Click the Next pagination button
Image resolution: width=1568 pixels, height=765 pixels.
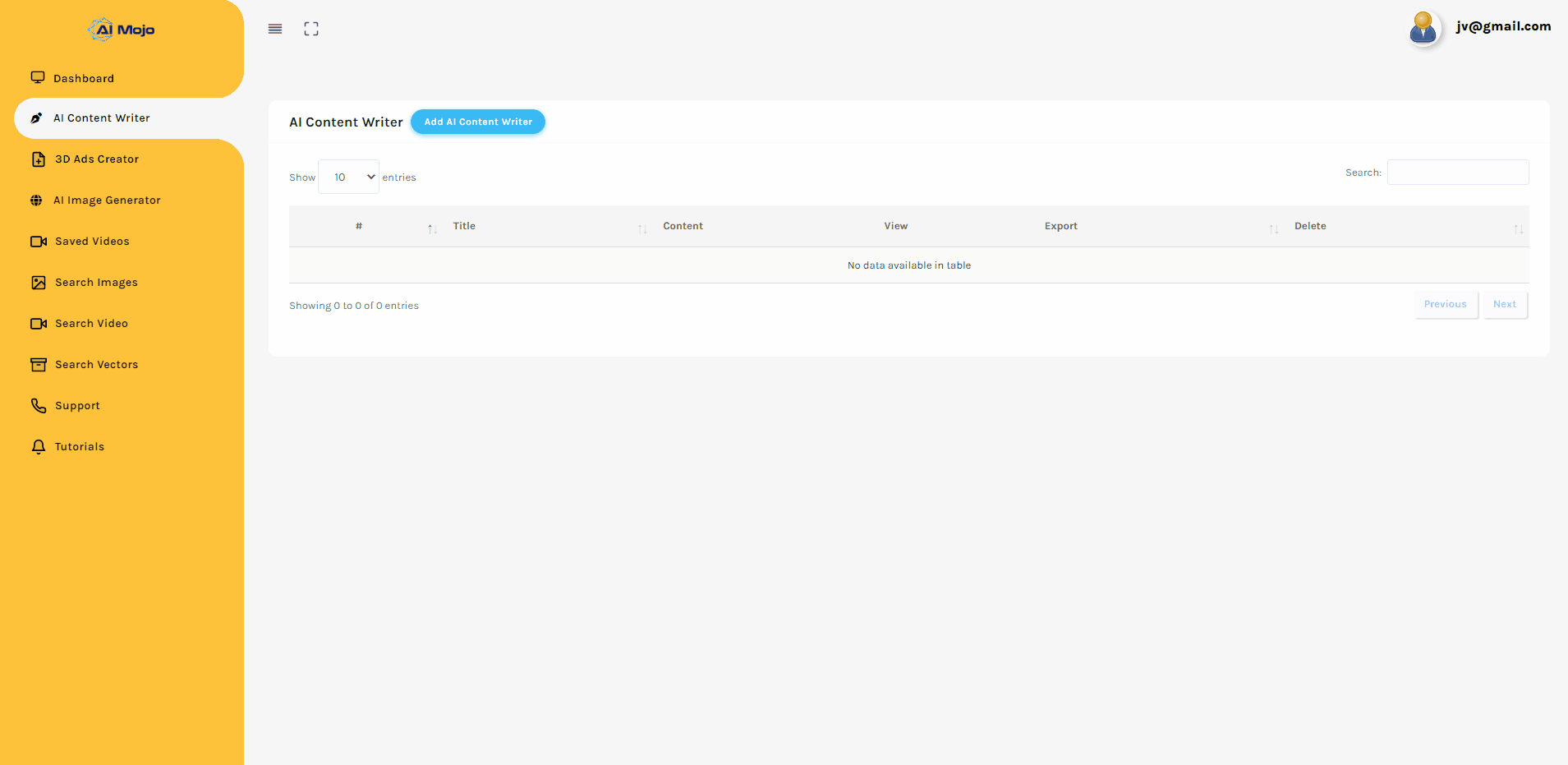coord(1505,304)
